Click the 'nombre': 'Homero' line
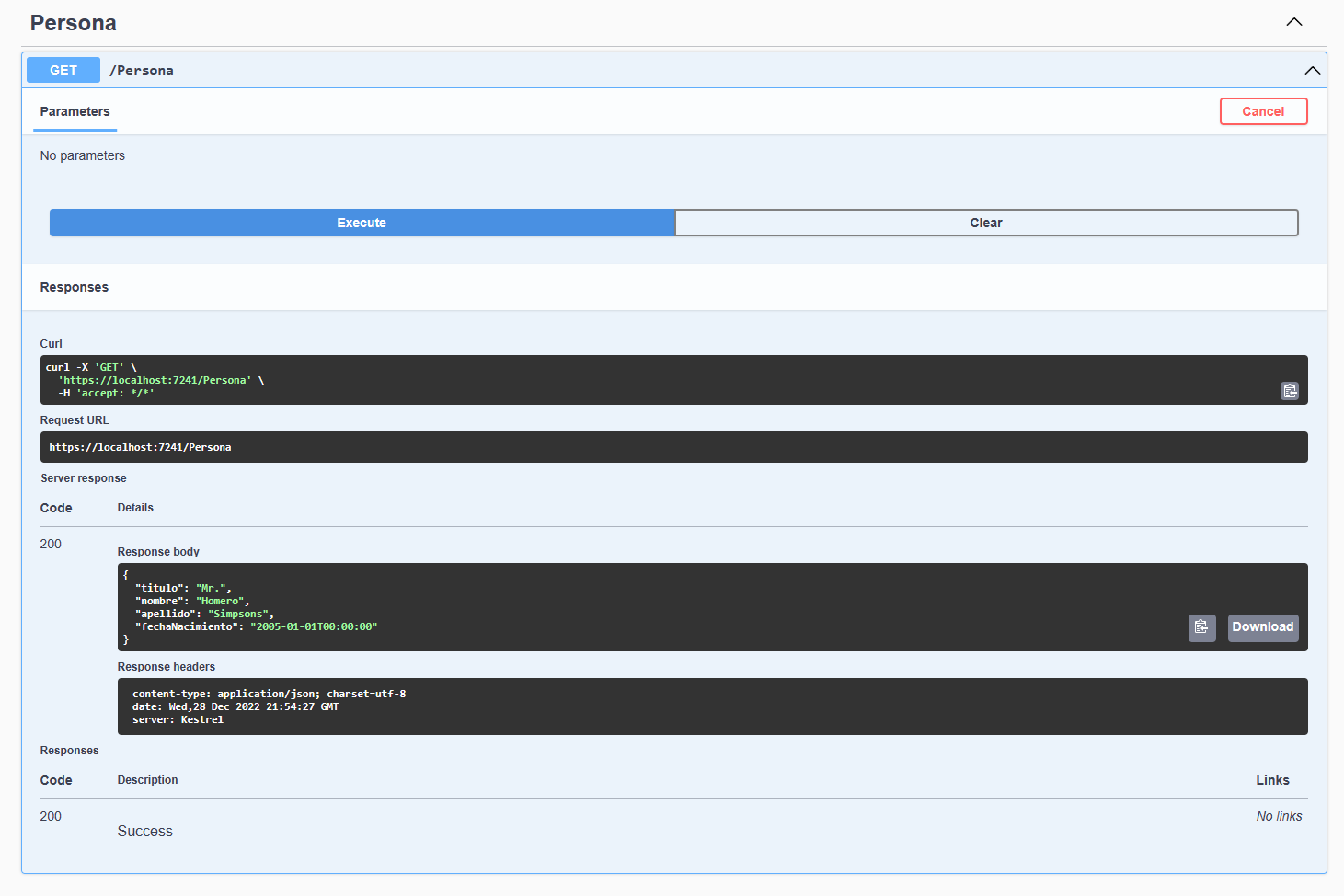 point(192,601)
